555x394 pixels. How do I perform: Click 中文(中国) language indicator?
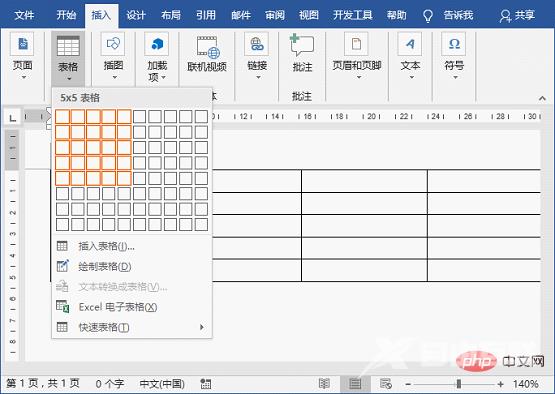click(162, 384)
